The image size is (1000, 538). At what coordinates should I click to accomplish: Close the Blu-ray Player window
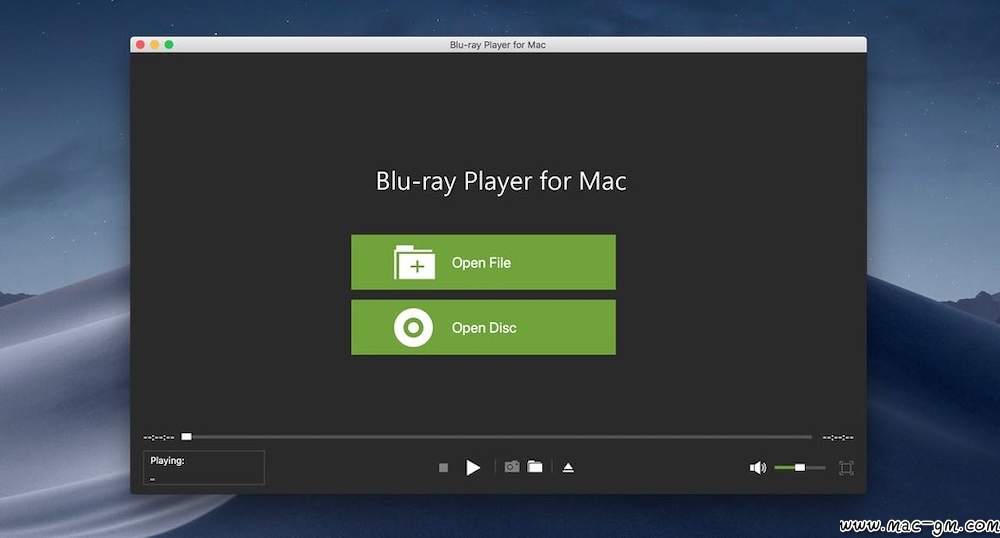pyautogui.click(x=140, y=45)
